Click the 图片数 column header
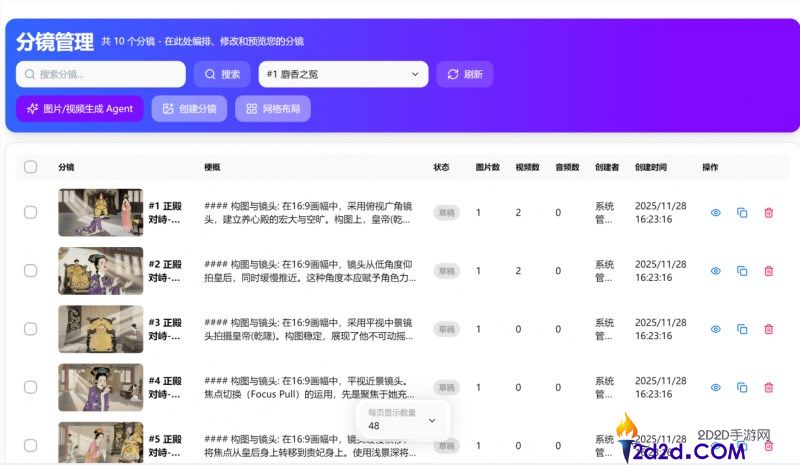Image resolution: width=800 pixels, height=465 pixels. tap(488, 167)
